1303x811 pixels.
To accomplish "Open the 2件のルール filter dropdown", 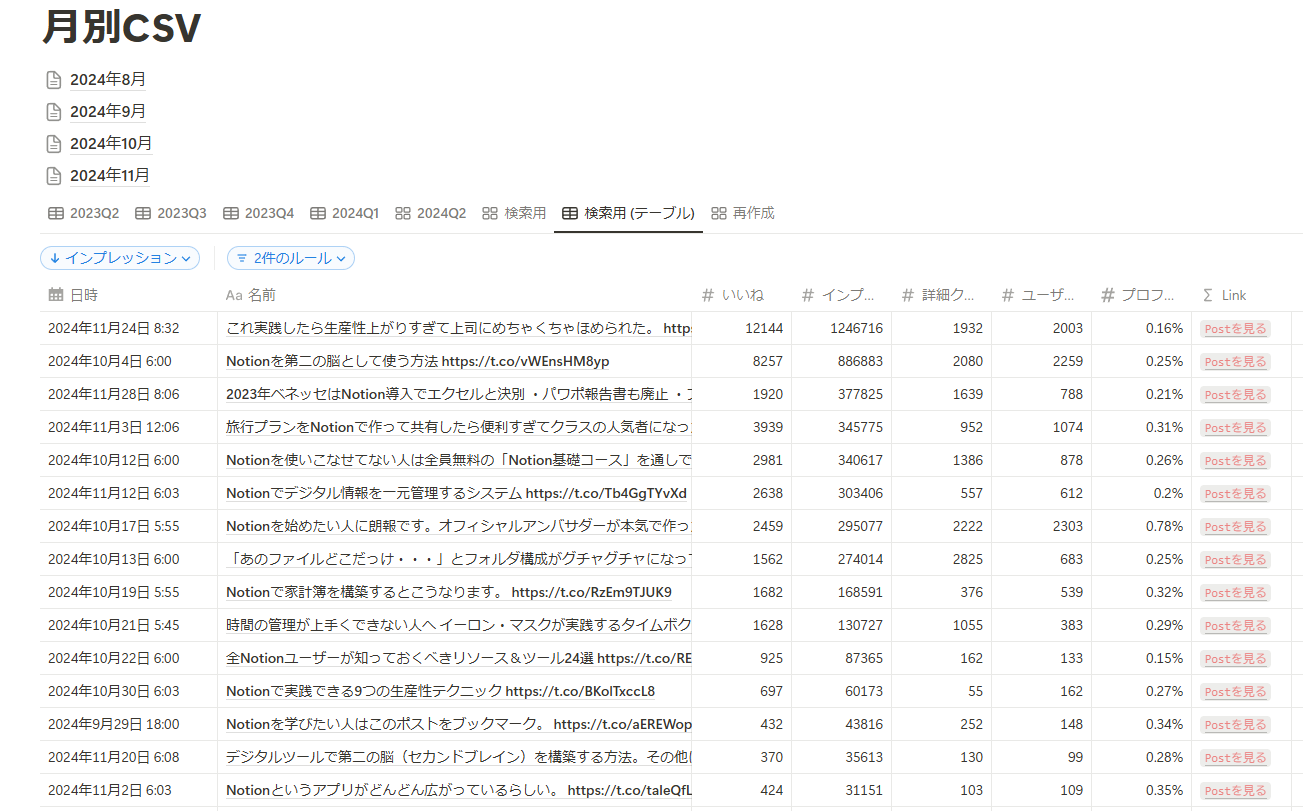I will 291,258.
